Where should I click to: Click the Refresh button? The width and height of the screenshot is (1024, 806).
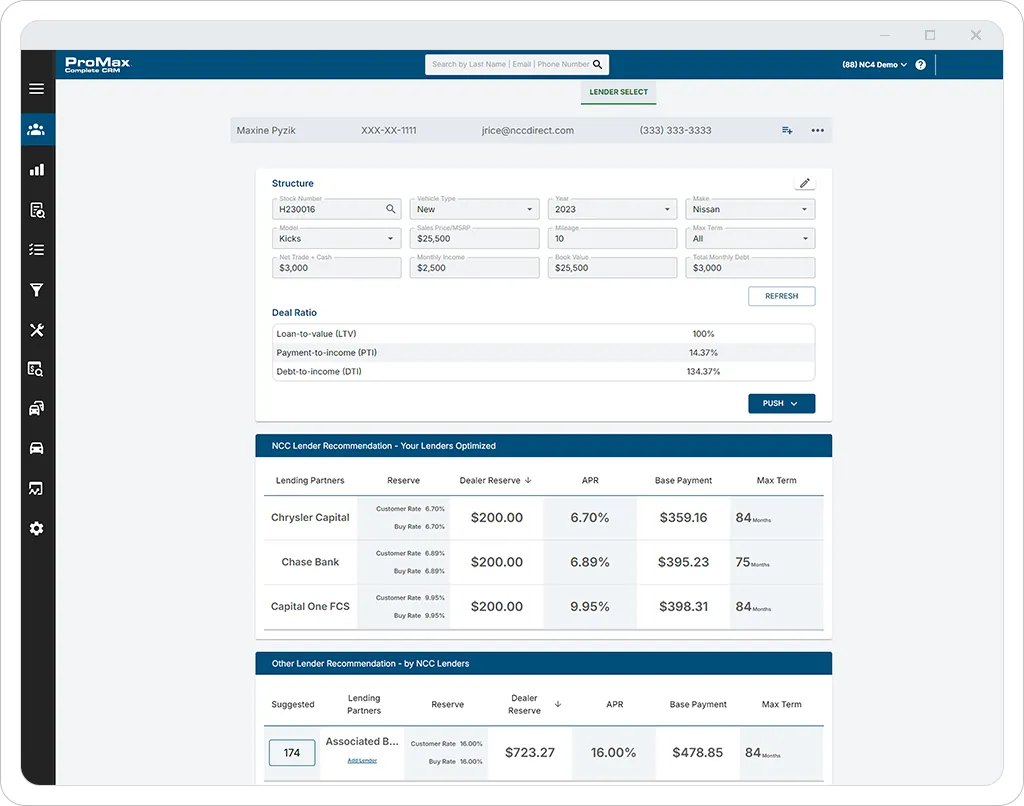click(x=781, y=296)
